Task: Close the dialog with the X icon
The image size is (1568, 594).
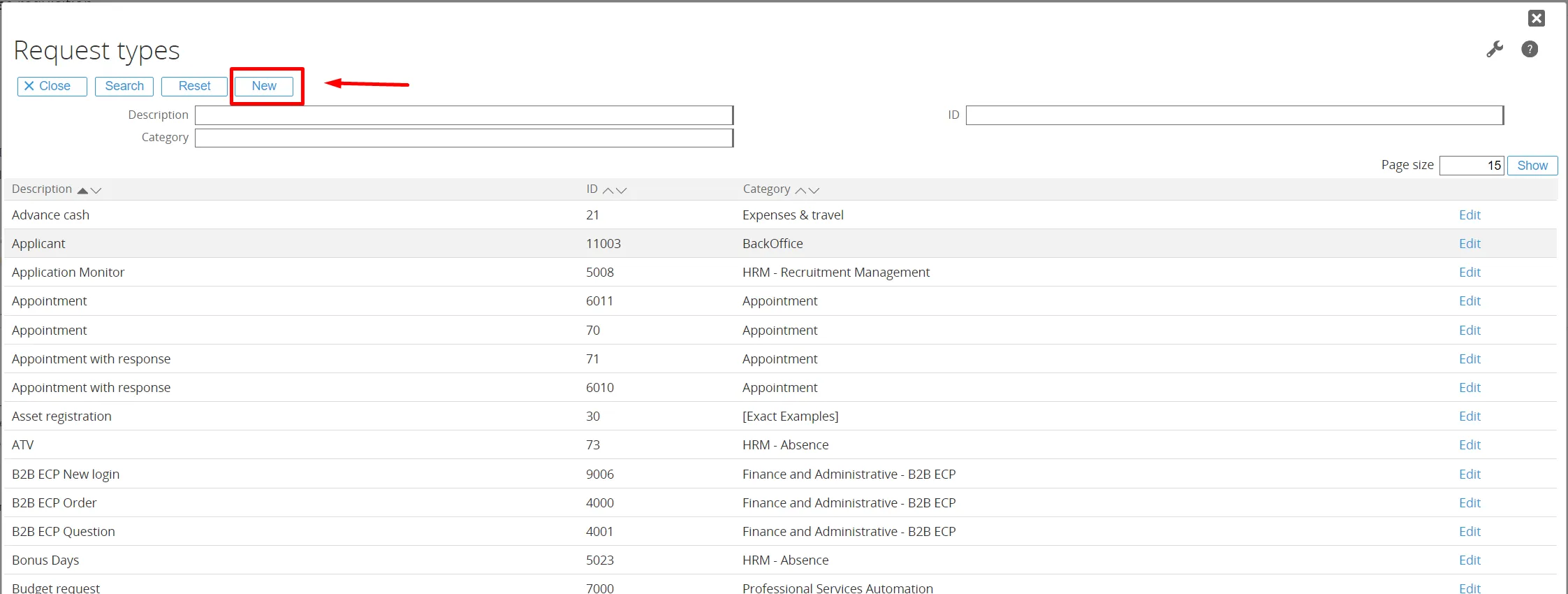Action: 1536,18
